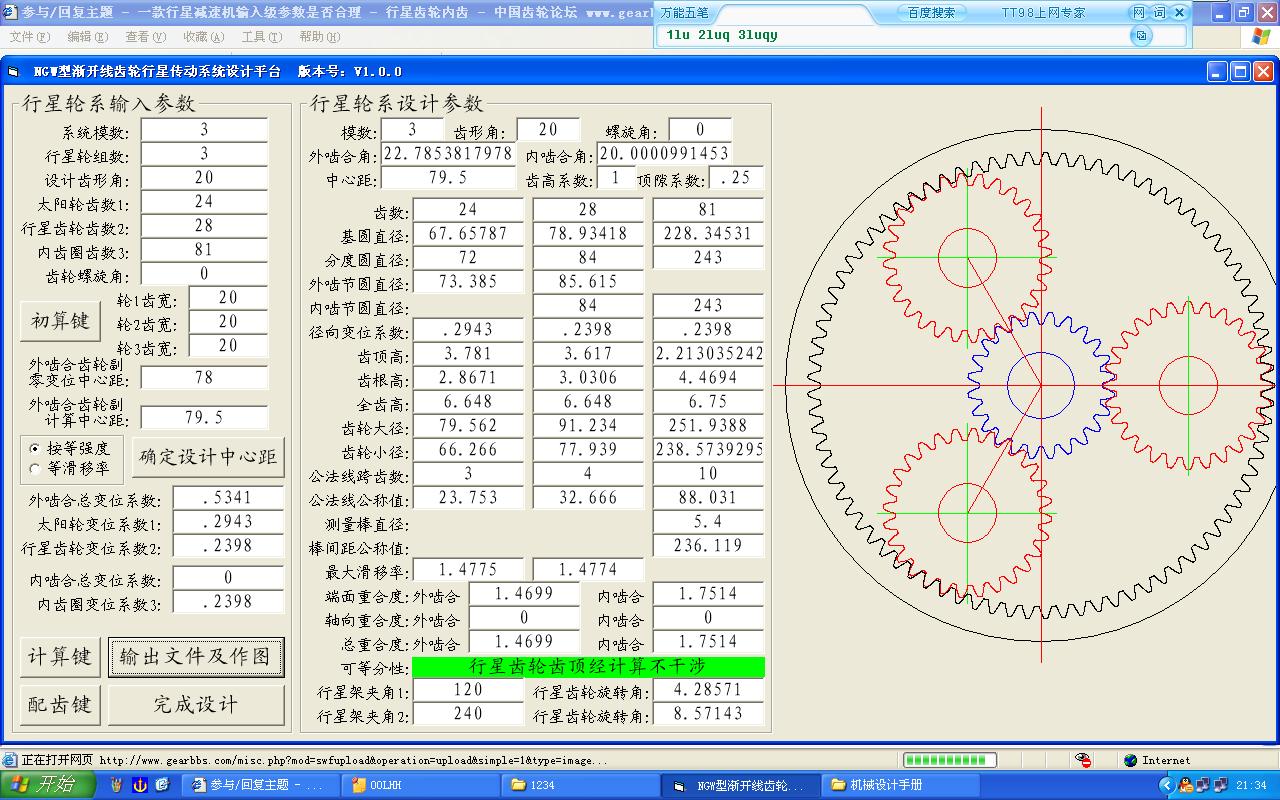Click the 网 icon in IME bar
The height and width of the screenshot is (800, 1280).
1139,13
